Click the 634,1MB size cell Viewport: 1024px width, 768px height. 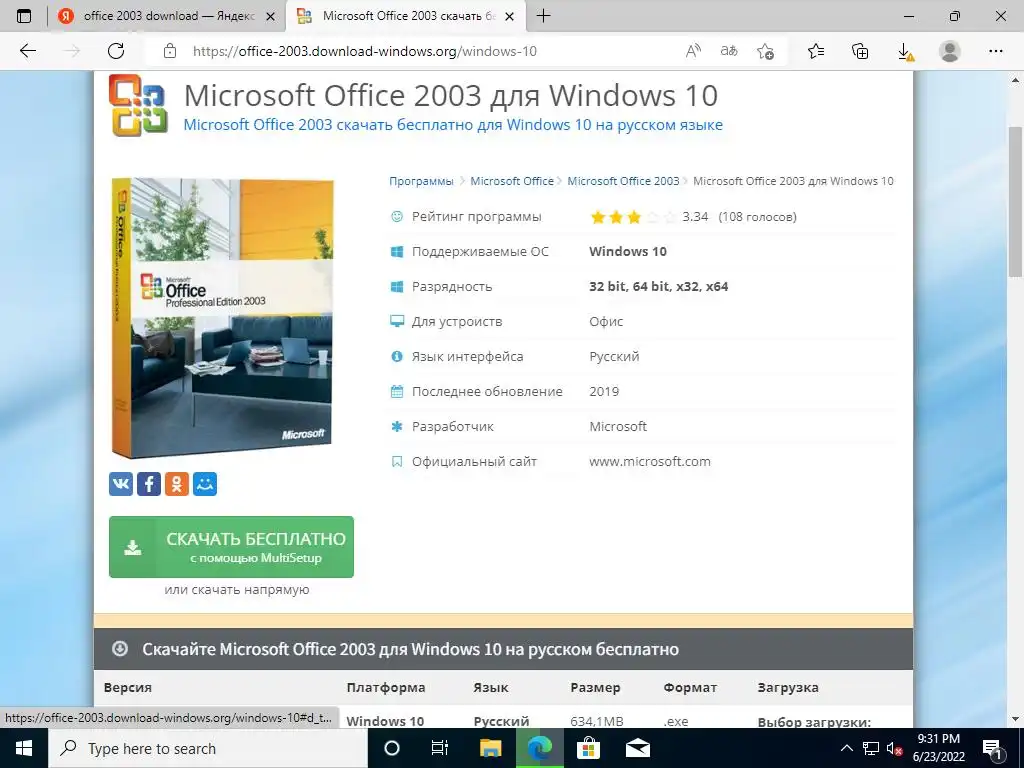coord(597,721)
